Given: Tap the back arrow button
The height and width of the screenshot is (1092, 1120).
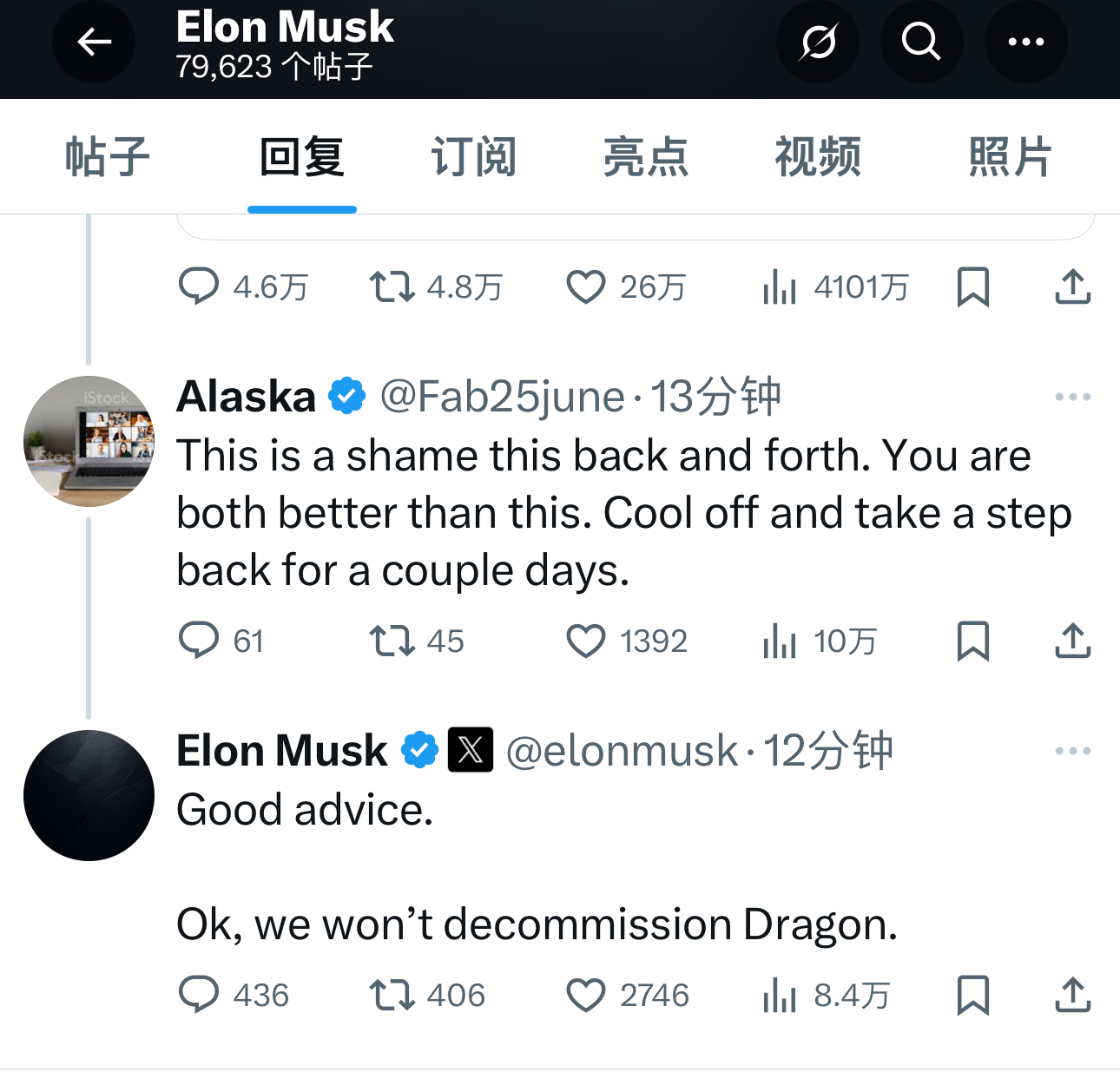Looking at the screenshot, I should pos(94,42).
